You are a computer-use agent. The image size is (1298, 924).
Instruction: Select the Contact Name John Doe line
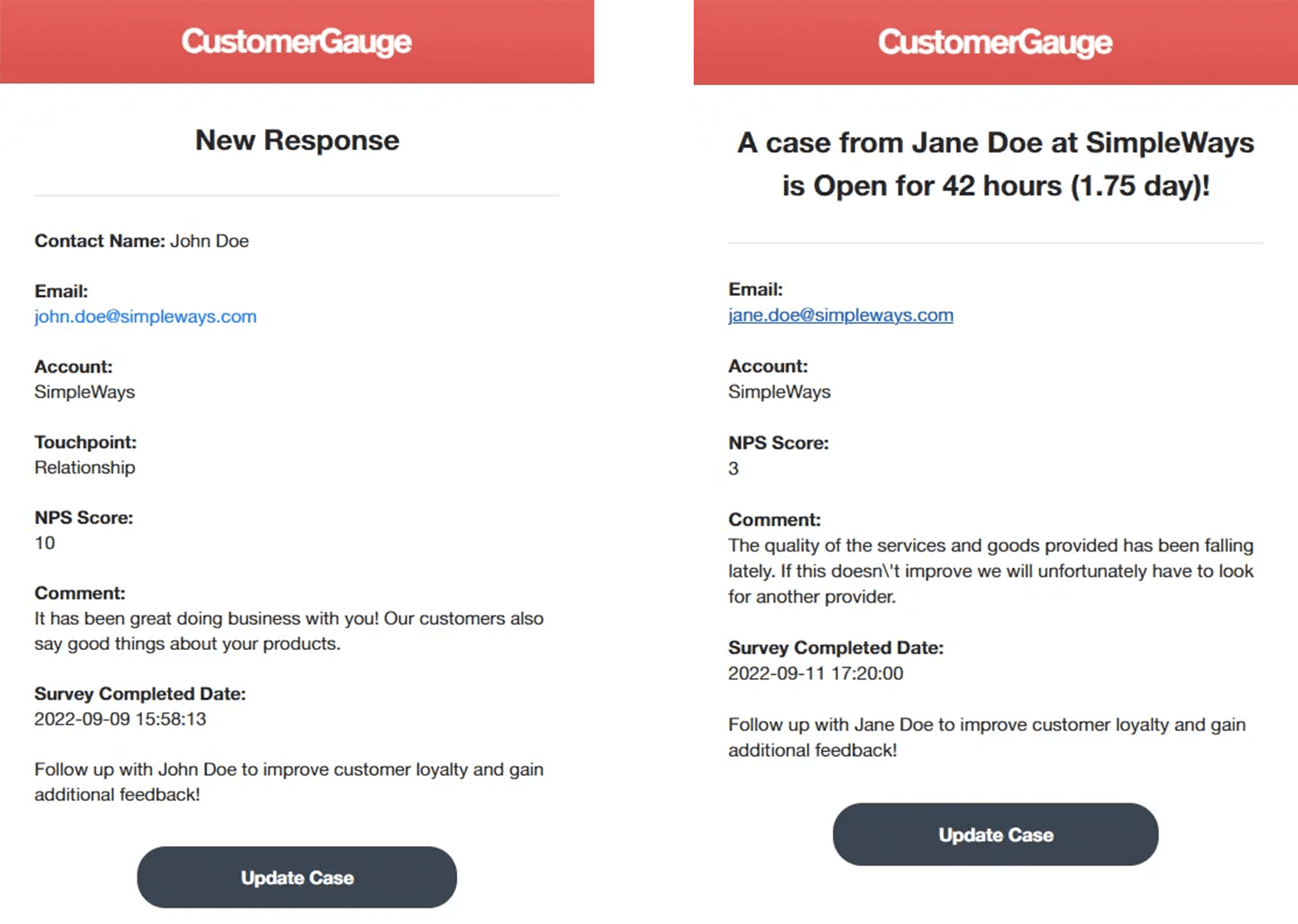pos(142,241)
